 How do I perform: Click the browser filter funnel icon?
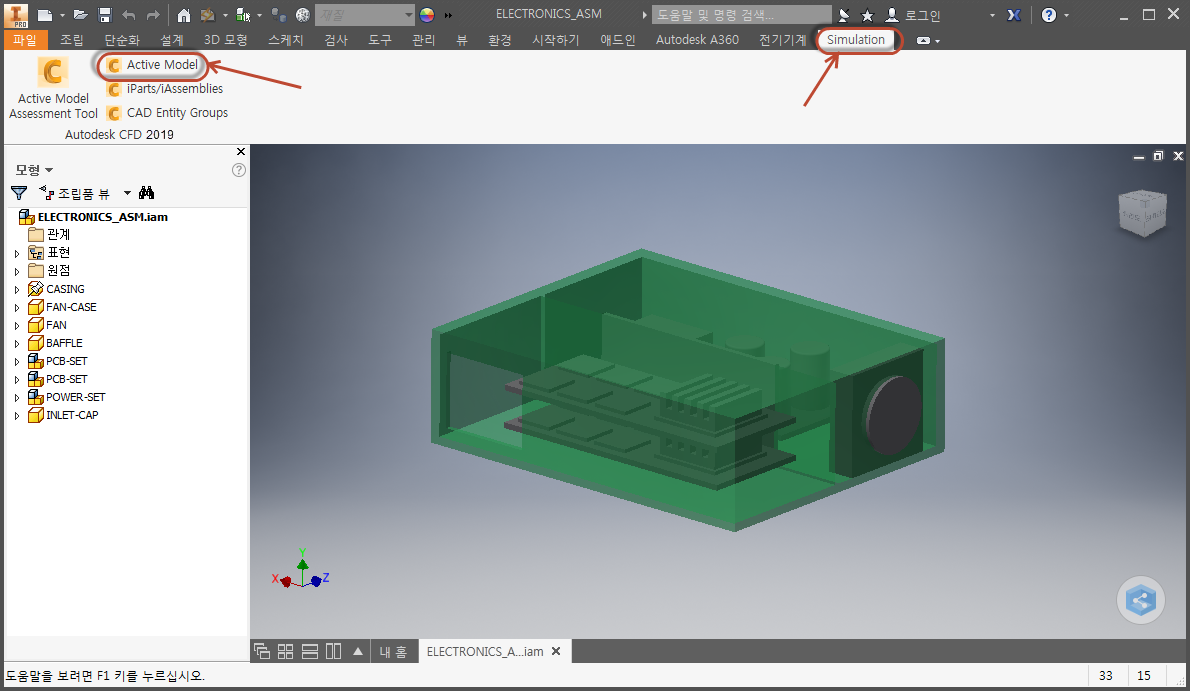click(x=19, y=193)
